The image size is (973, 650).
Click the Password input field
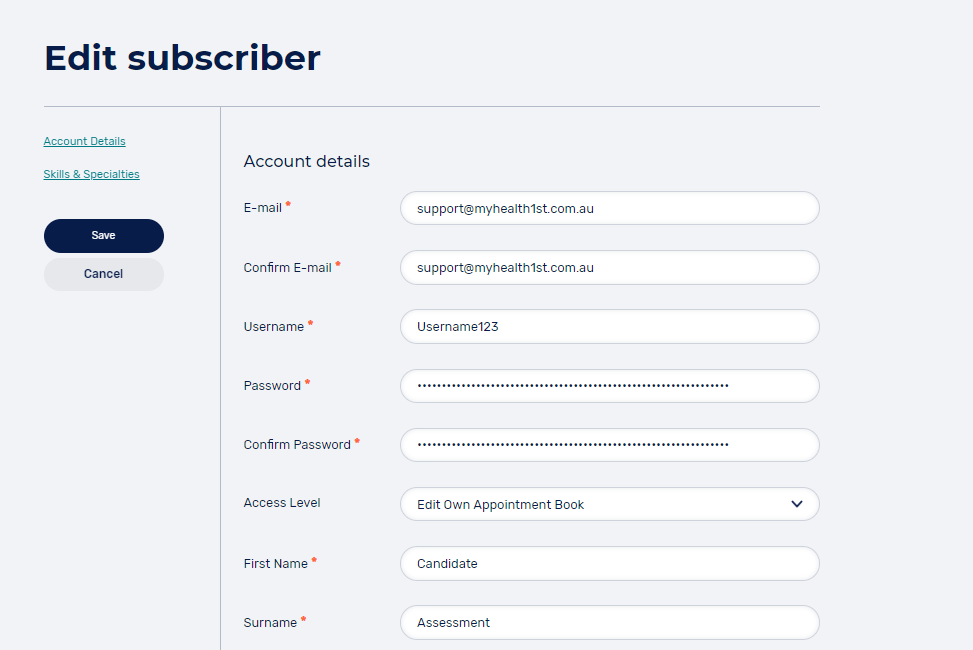coord(610,386)
